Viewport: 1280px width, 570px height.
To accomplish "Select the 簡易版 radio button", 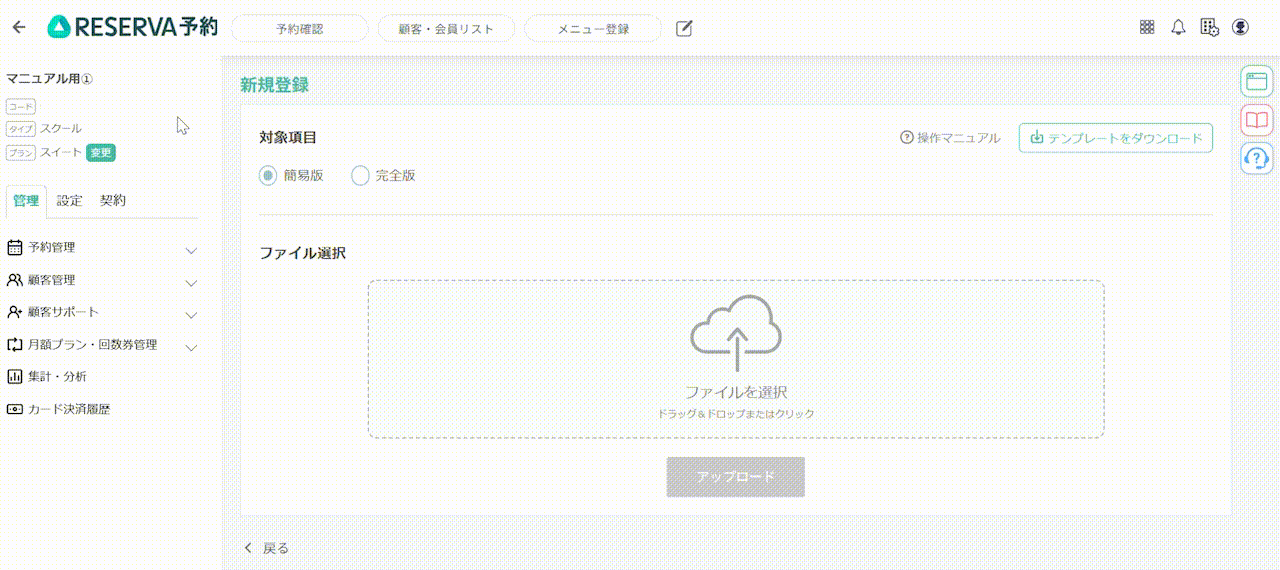I will click(x=268, y=175).
